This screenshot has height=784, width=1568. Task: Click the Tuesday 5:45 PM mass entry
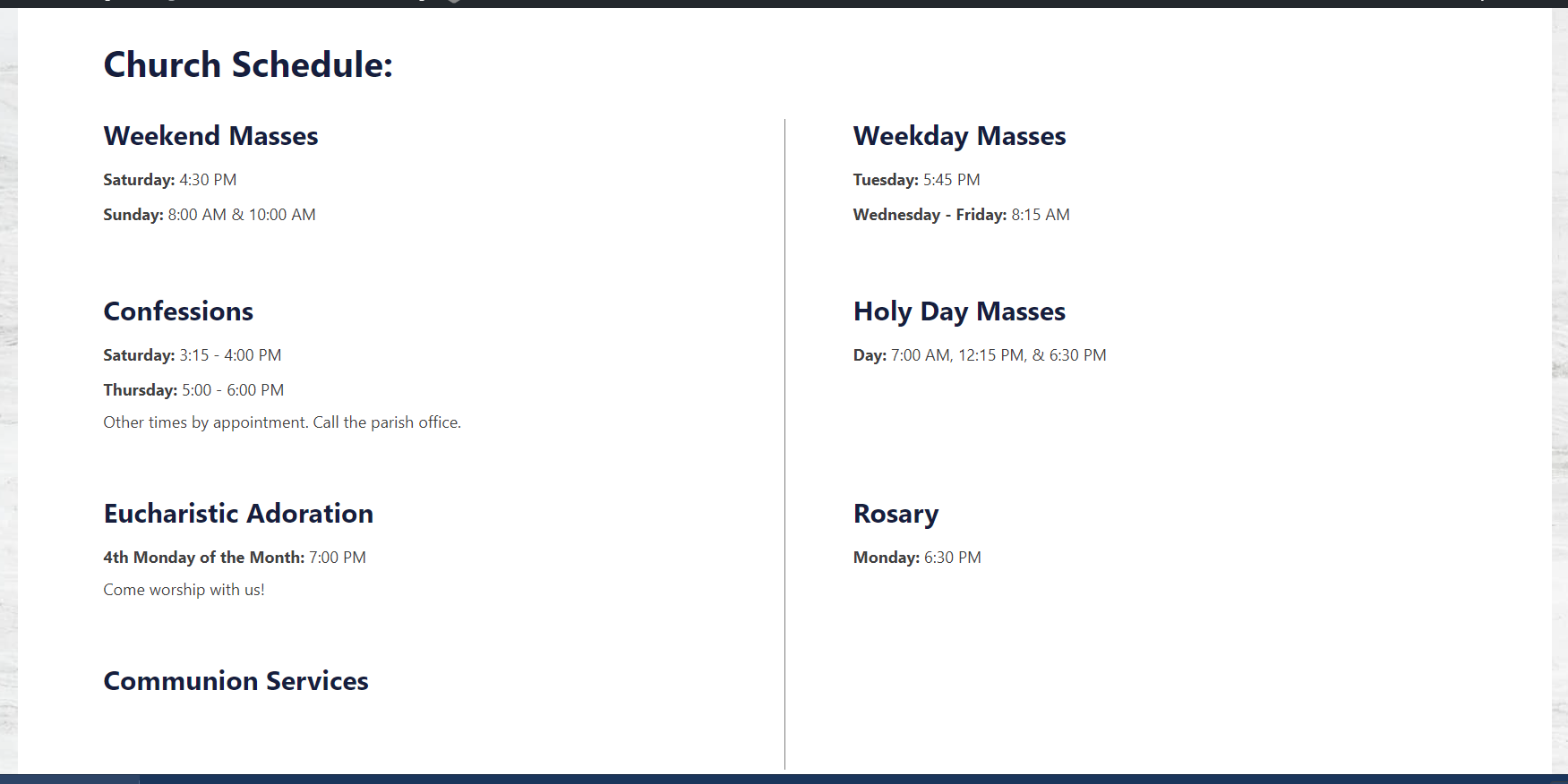tap(916, 180)
